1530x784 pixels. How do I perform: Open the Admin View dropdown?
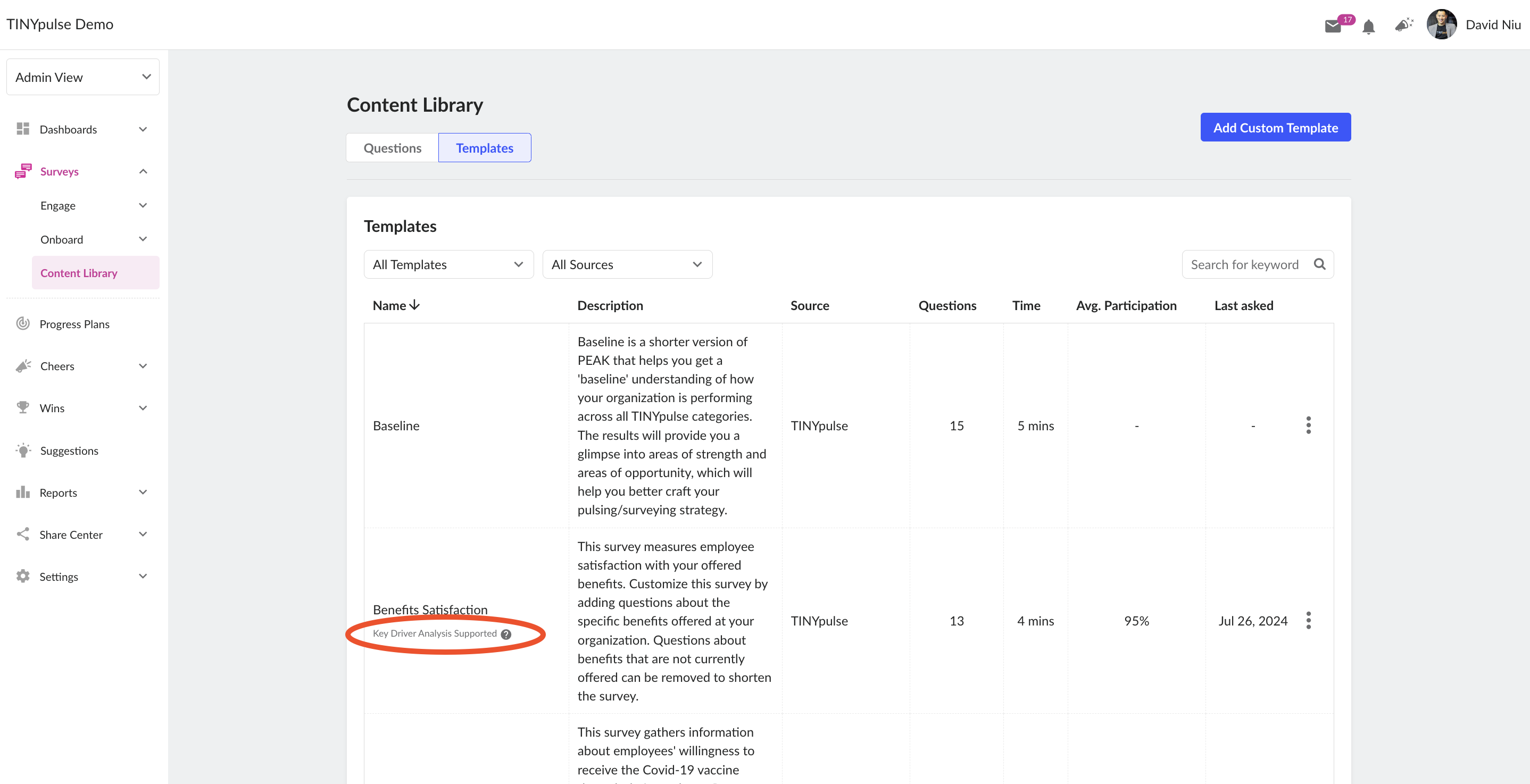pyautogui.click(x=83, y=77)
